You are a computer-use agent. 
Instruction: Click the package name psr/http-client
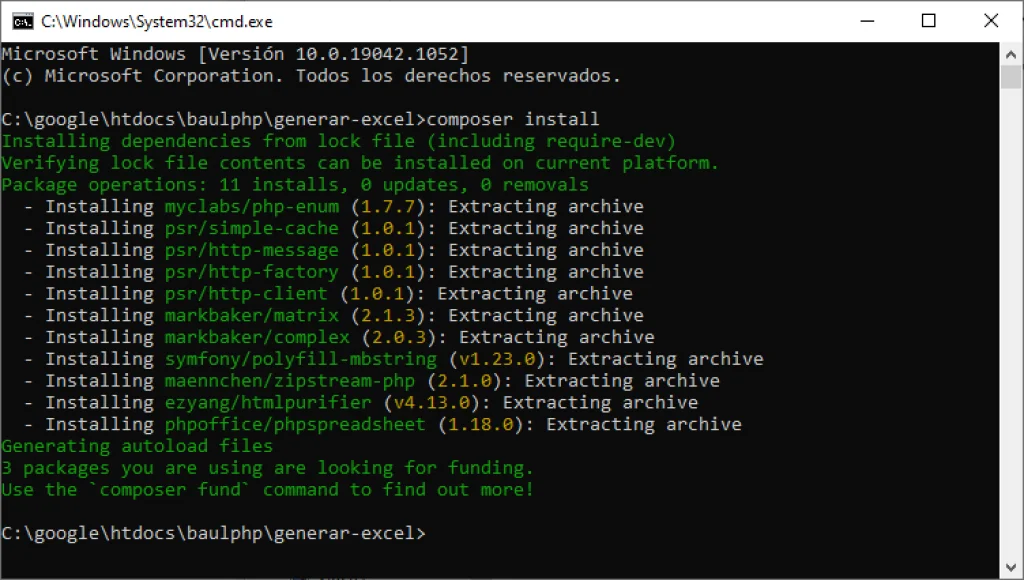(x=246, y=293)
